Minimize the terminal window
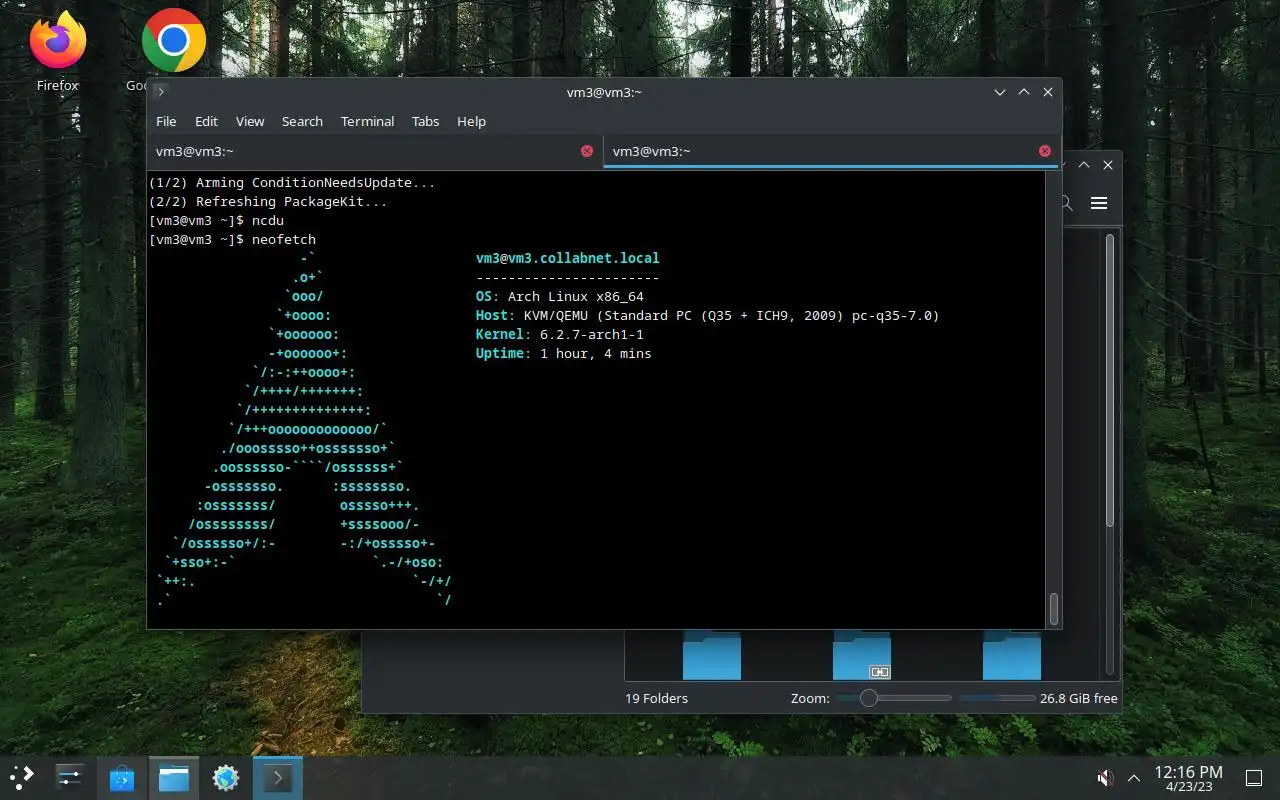1280x800 pixels. tap(1000, 92)
